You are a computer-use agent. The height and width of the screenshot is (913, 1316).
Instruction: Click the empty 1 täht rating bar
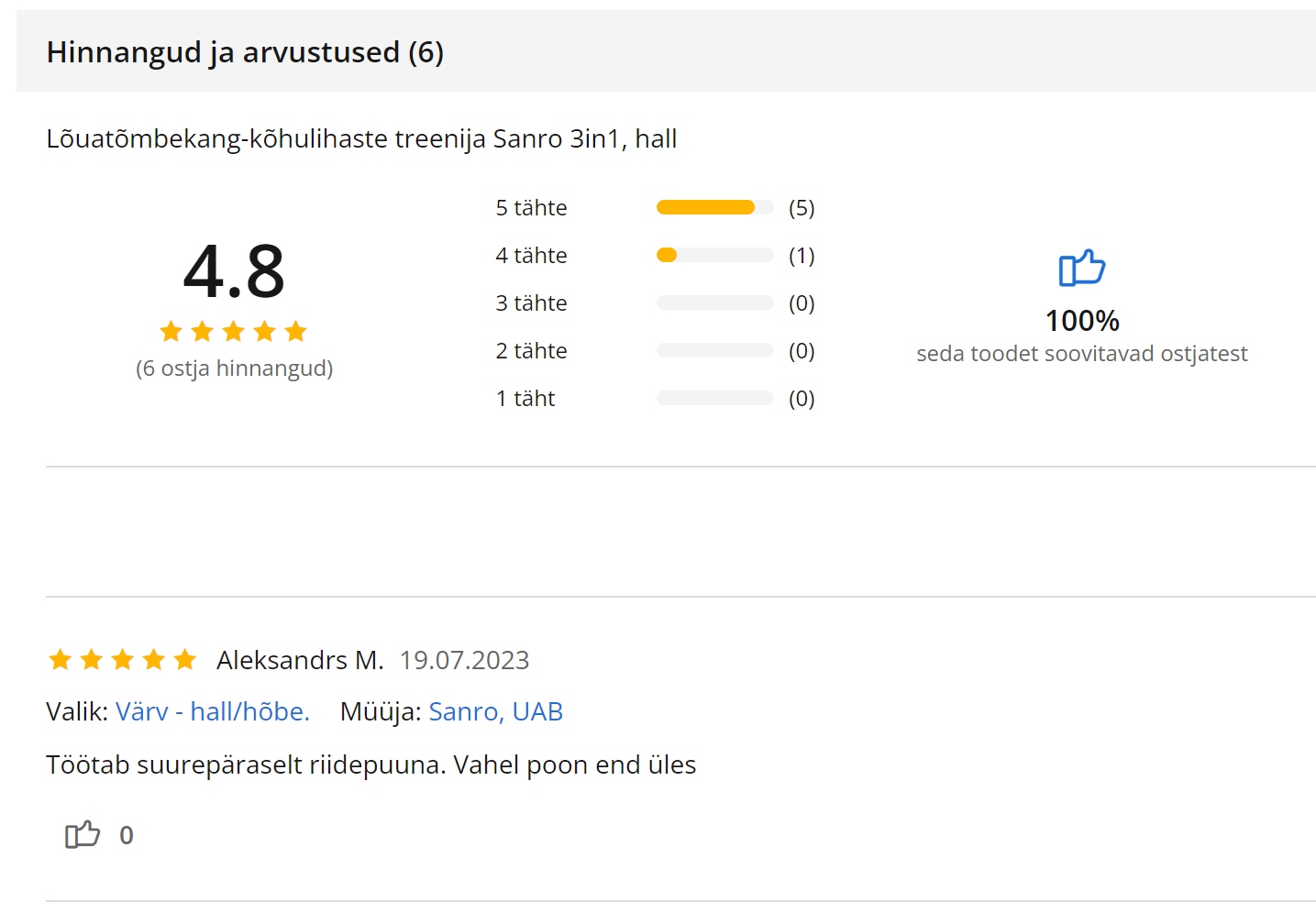pos(714,398)
